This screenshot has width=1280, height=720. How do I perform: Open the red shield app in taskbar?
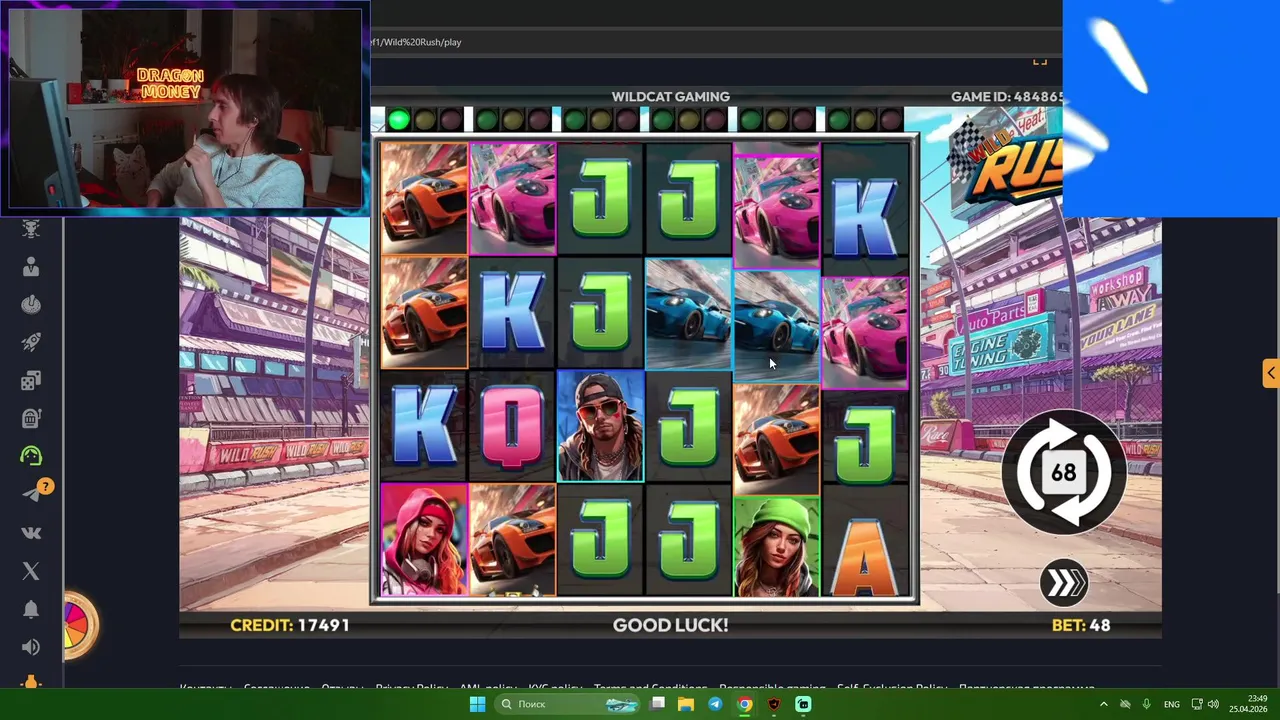tap(774, 704)
